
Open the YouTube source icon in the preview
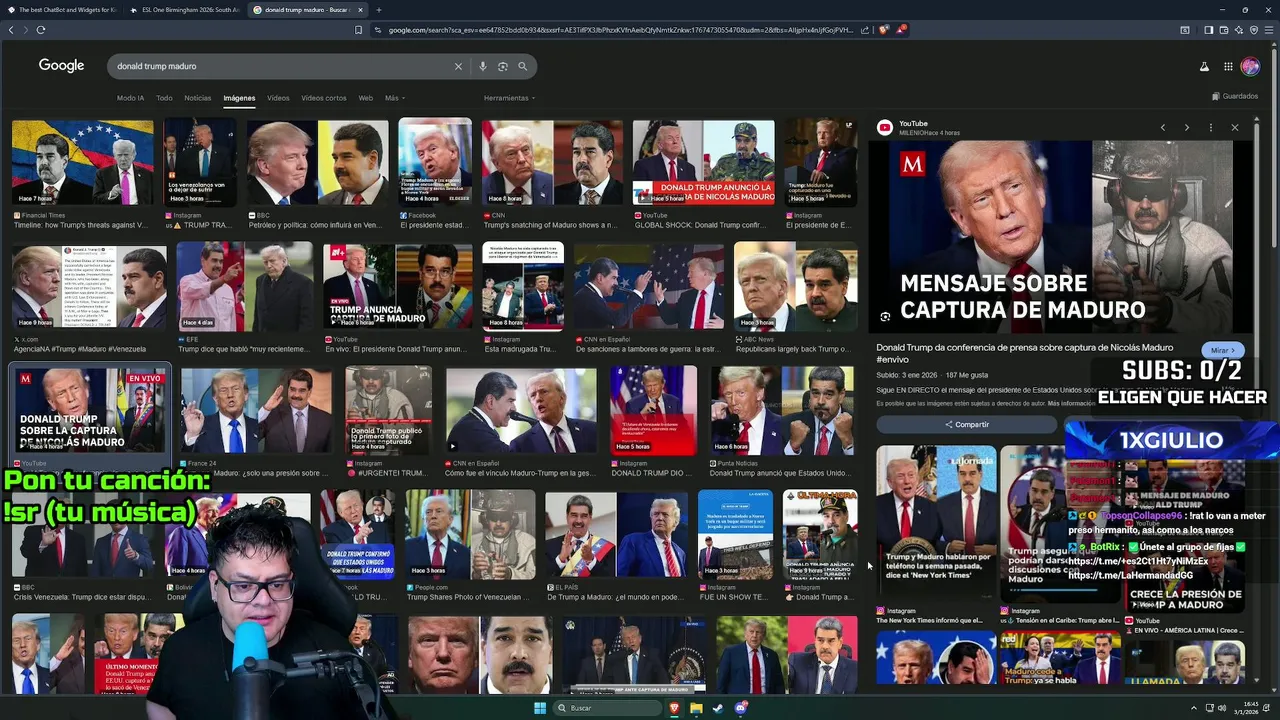click(885, 127)
